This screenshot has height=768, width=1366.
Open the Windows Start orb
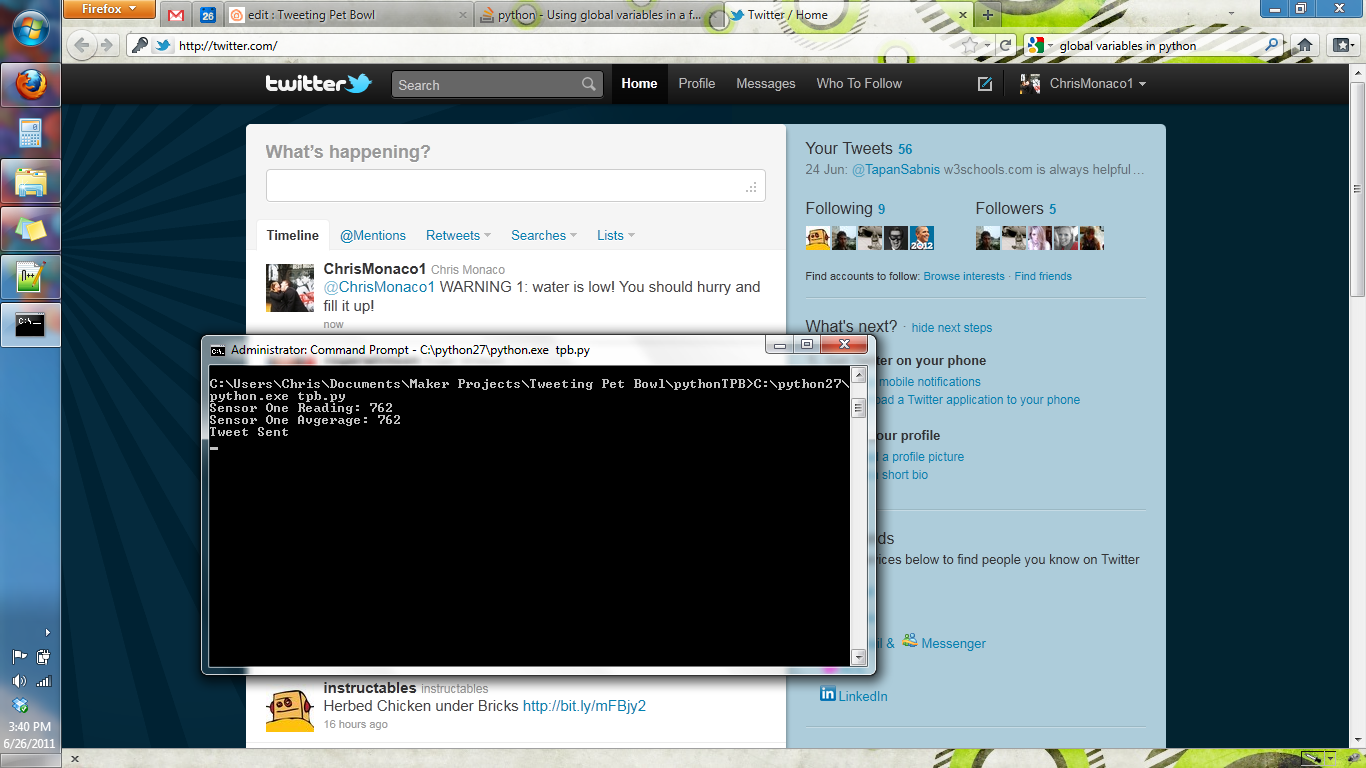[x=30, y=30]
